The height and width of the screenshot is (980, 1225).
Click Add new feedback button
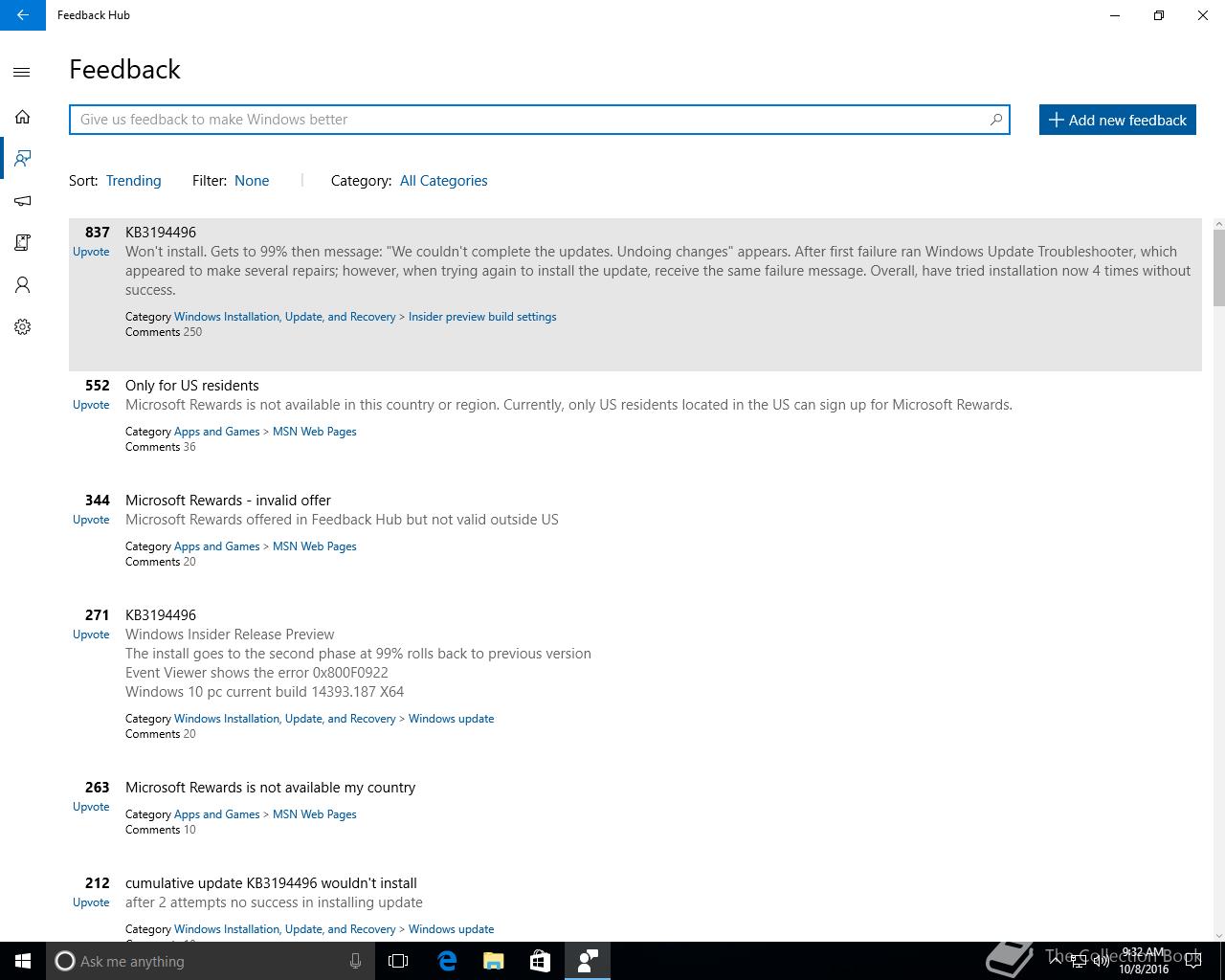(x=1117, y=120)
